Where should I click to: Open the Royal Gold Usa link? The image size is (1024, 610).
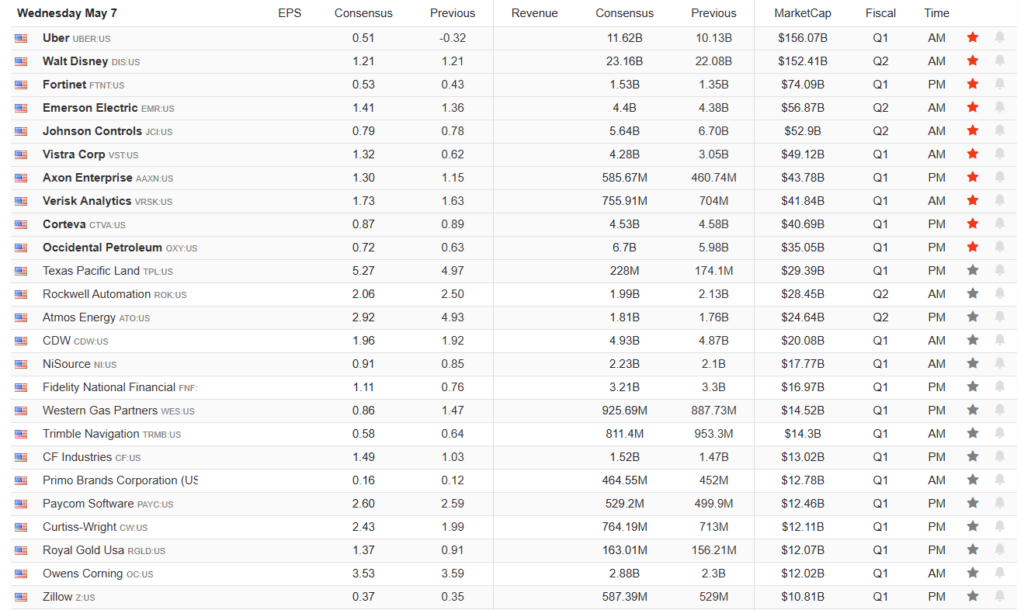coord(82,550)
